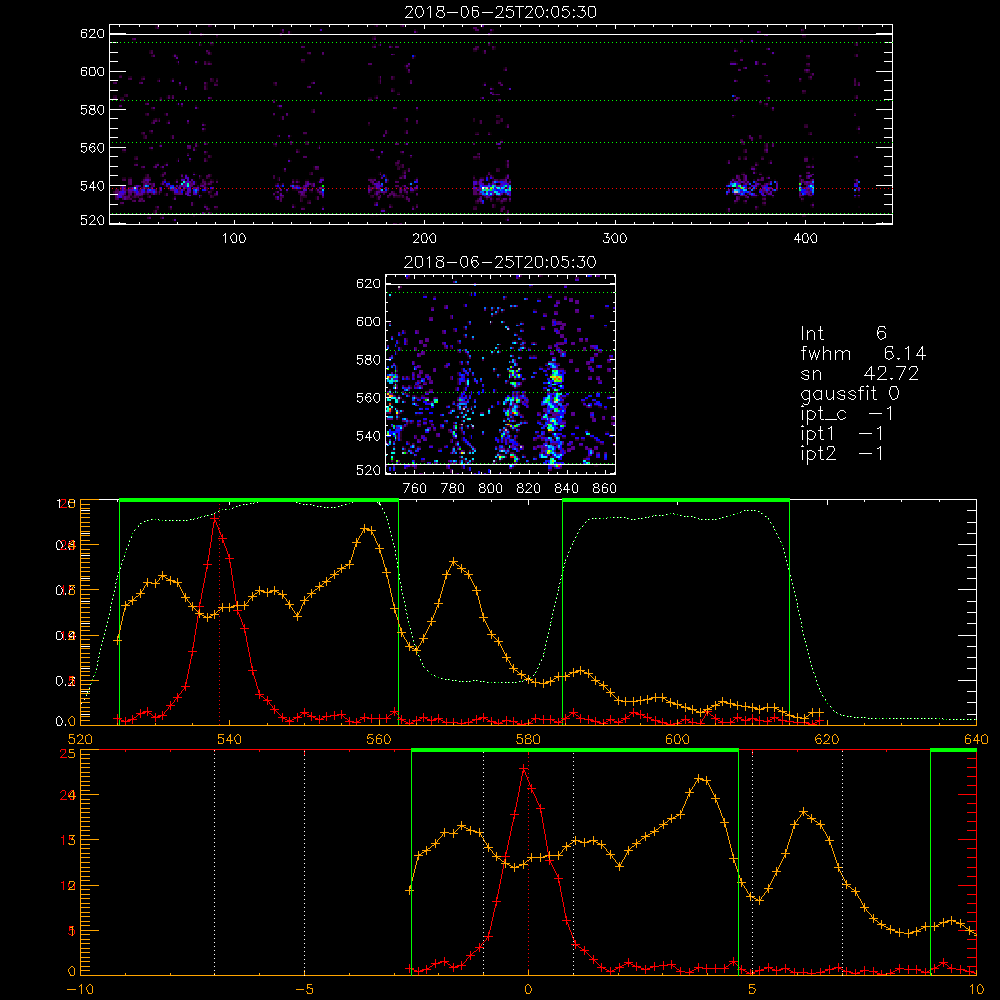Viewport: 1000px width, 1000px height.
Task: Click the top plot's 2018-06-25T20:05:30 title
Action: (500, 12)
